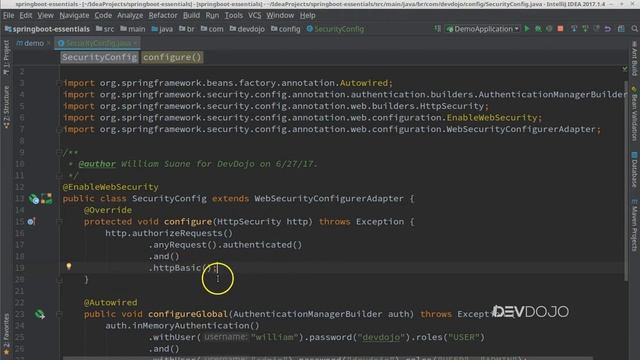Open the VCS menu

coord(255,16)
